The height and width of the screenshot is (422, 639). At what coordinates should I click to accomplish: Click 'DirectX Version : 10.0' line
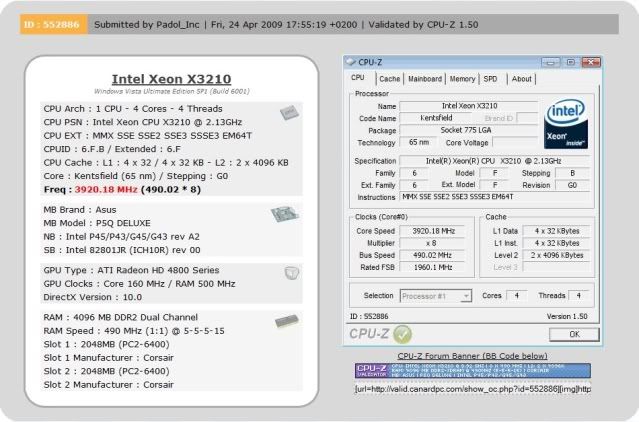[x=93, y=297]
